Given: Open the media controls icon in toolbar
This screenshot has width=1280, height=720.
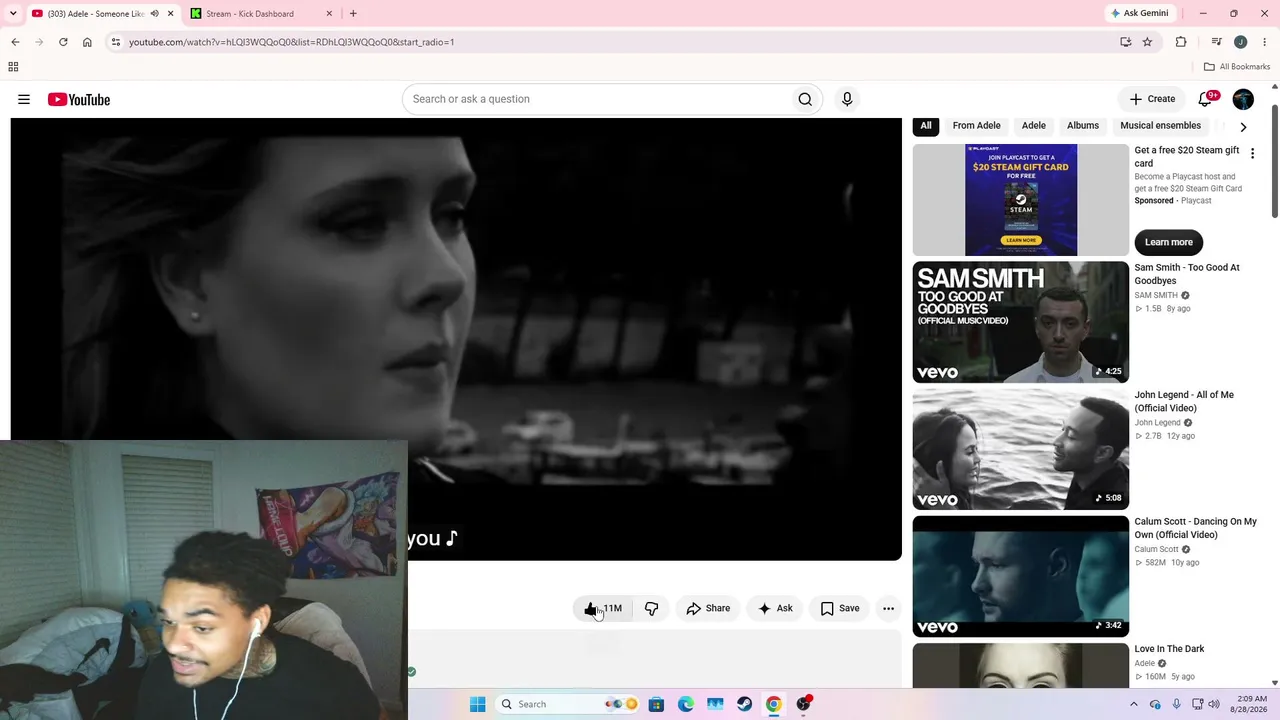Looking at the screenshot, I should point(1216,42).
